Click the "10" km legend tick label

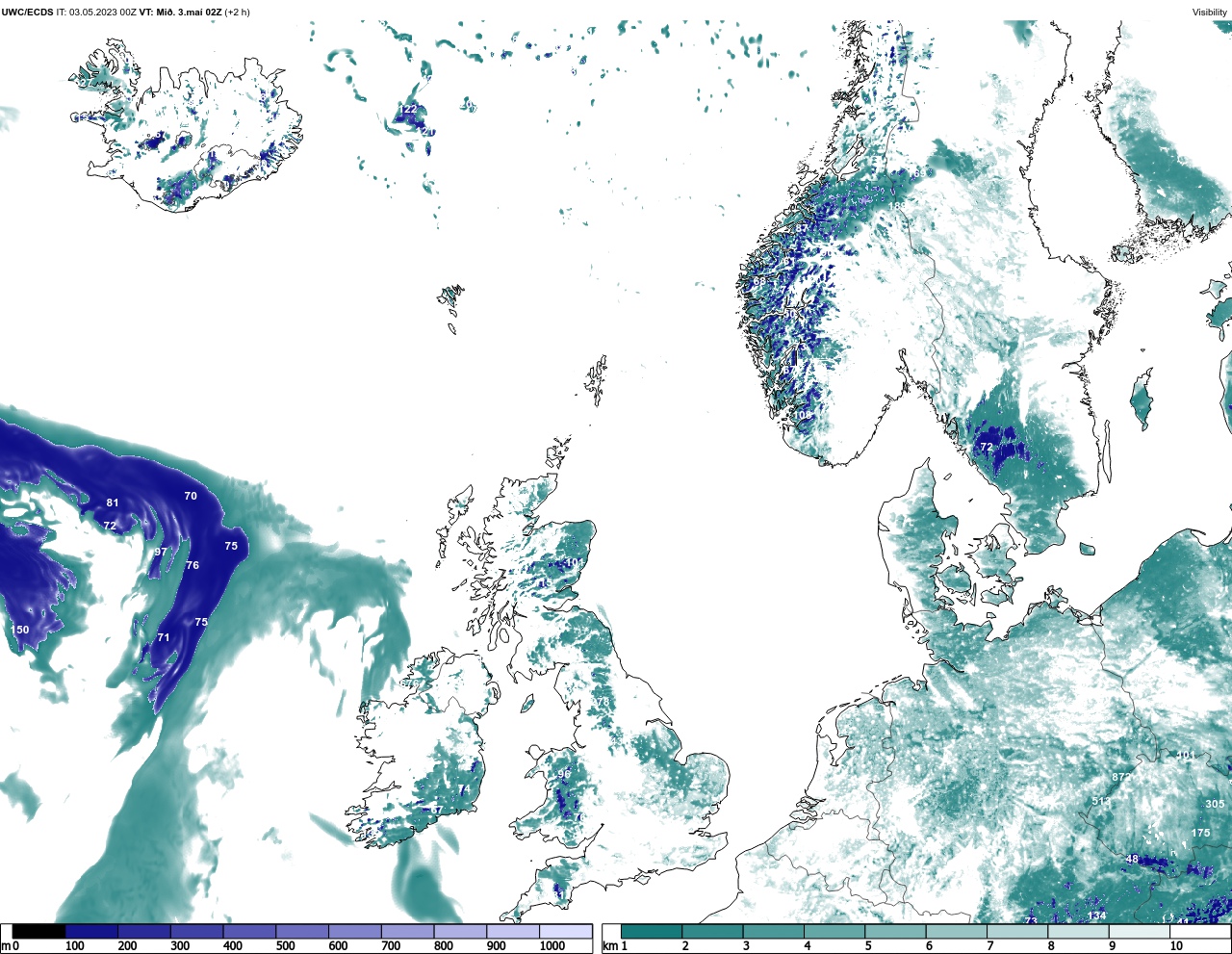[x=1176, y=946]
